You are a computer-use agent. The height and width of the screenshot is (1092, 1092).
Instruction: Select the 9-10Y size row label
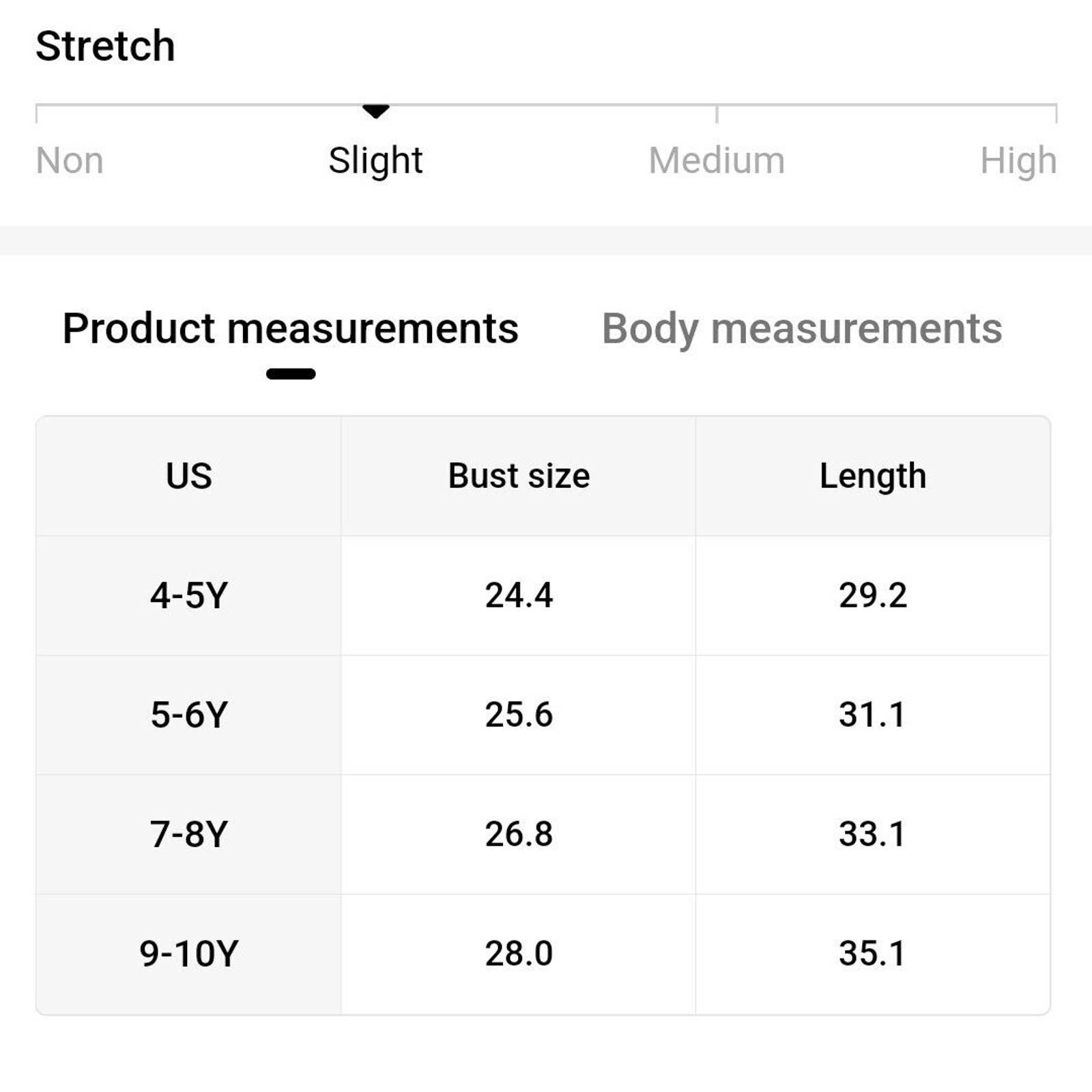point(189,953)
